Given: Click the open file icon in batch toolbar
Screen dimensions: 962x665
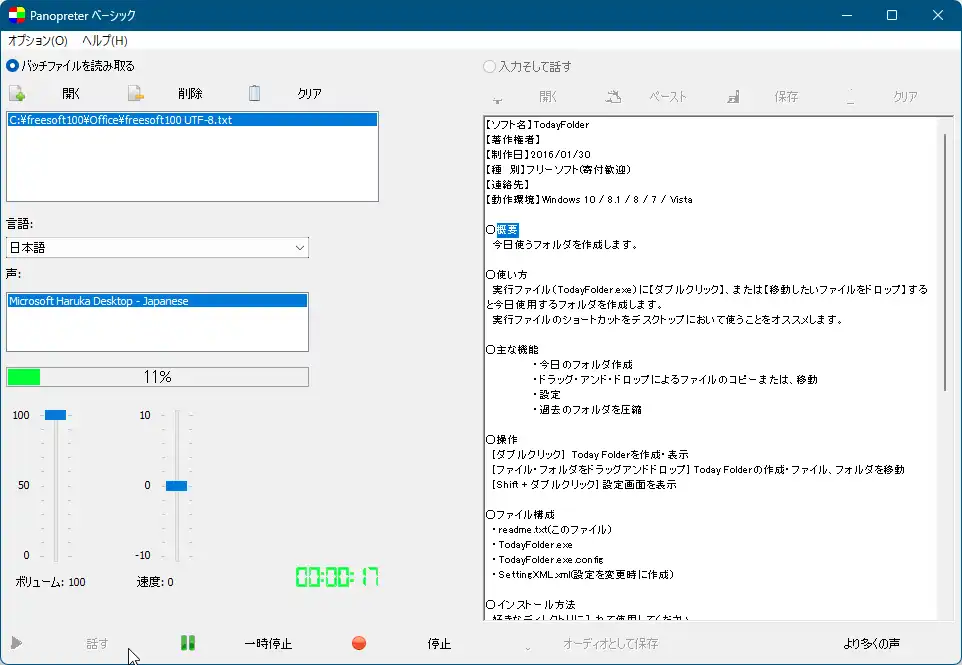Looking at the screenshot, I should (17, 94).
